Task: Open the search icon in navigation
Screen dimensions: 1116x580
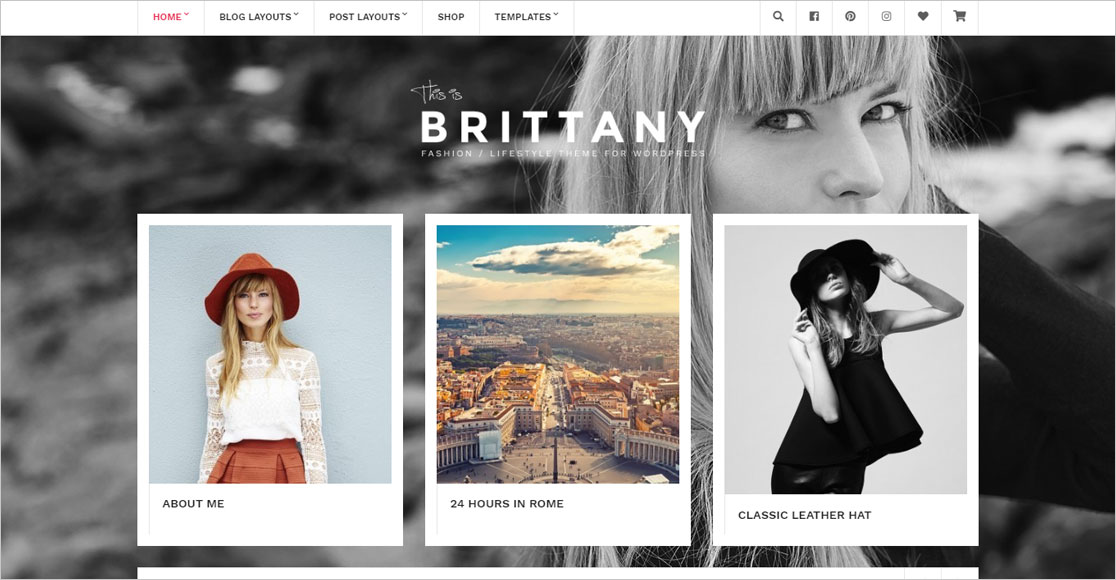Action: [778, 16]
